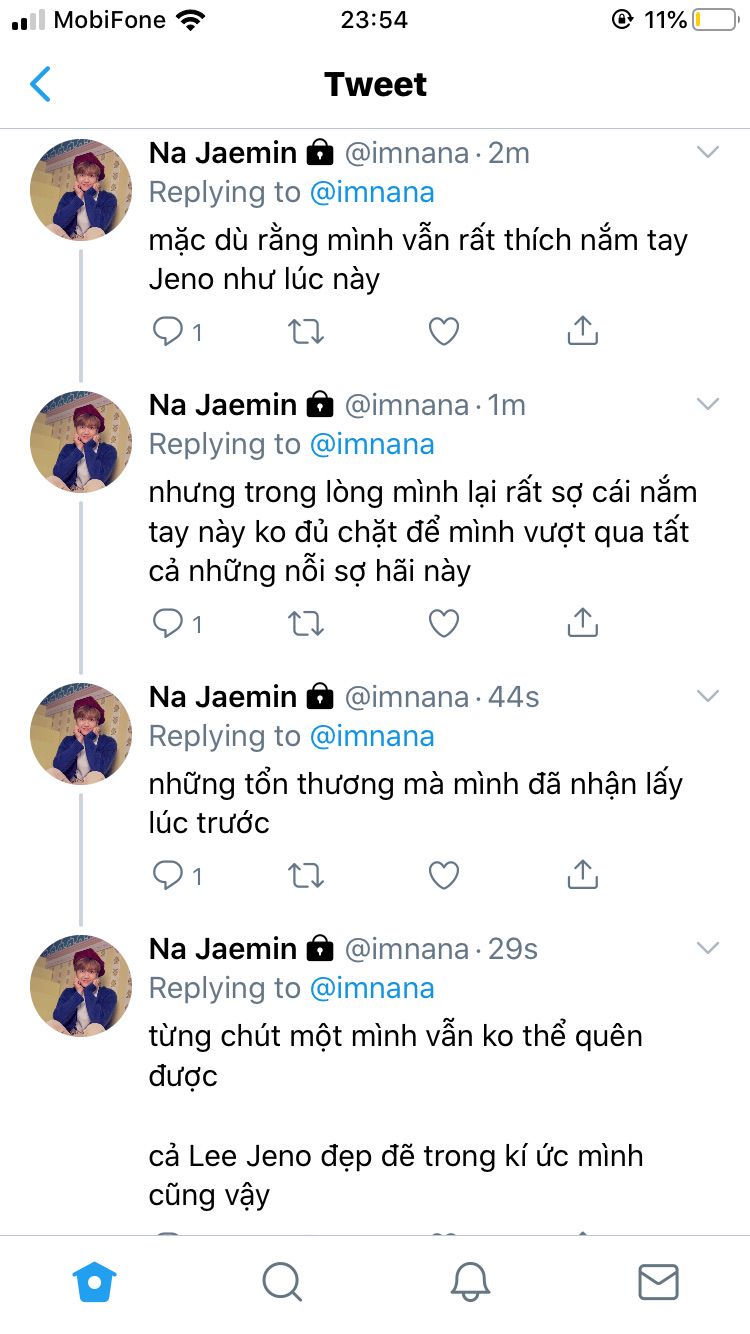The image size is (750, 1334).
Task: Open Na Jaemin's avatar on 1m tweet
Action: point(81,442)
